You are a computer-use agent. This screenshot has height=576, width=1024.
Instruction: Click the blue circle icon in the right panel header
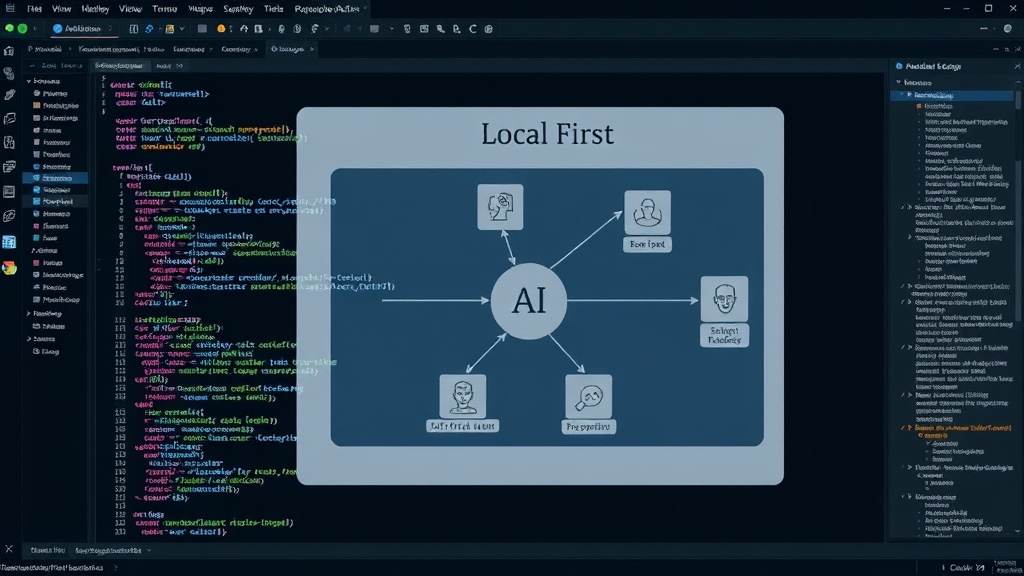coord(899,66)
